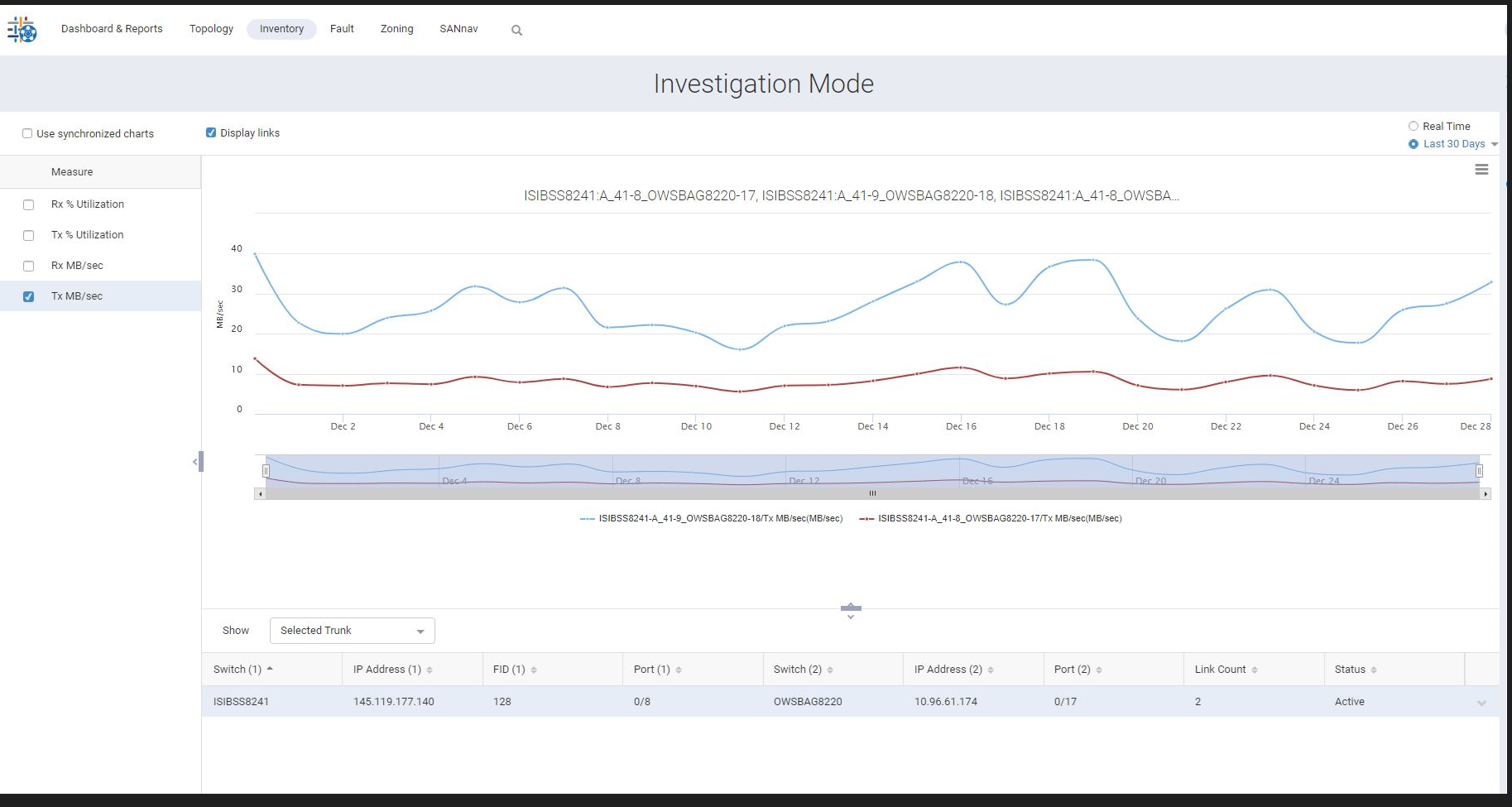The image size is (1512, 807).
Task: Click the Switch (2) sort icon
Action: point(830,670)
